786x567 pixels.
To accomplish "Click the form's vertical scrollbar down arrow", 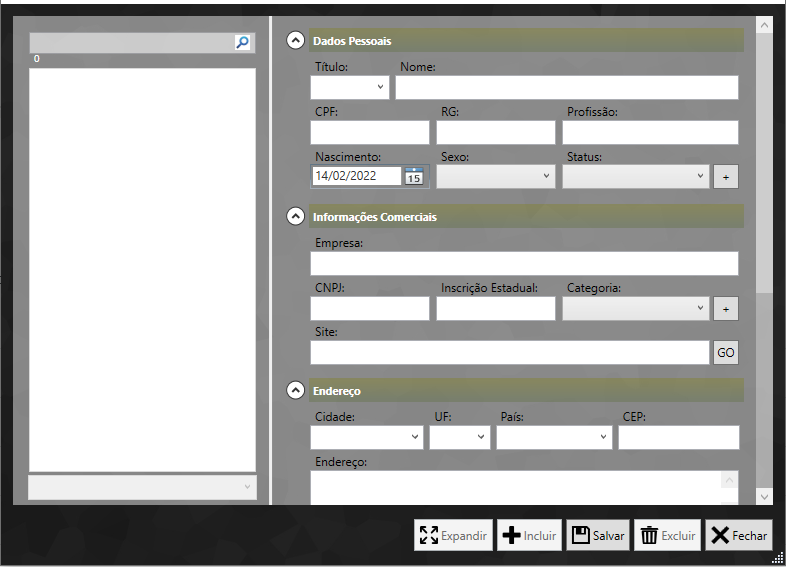I will coord(764,496).
